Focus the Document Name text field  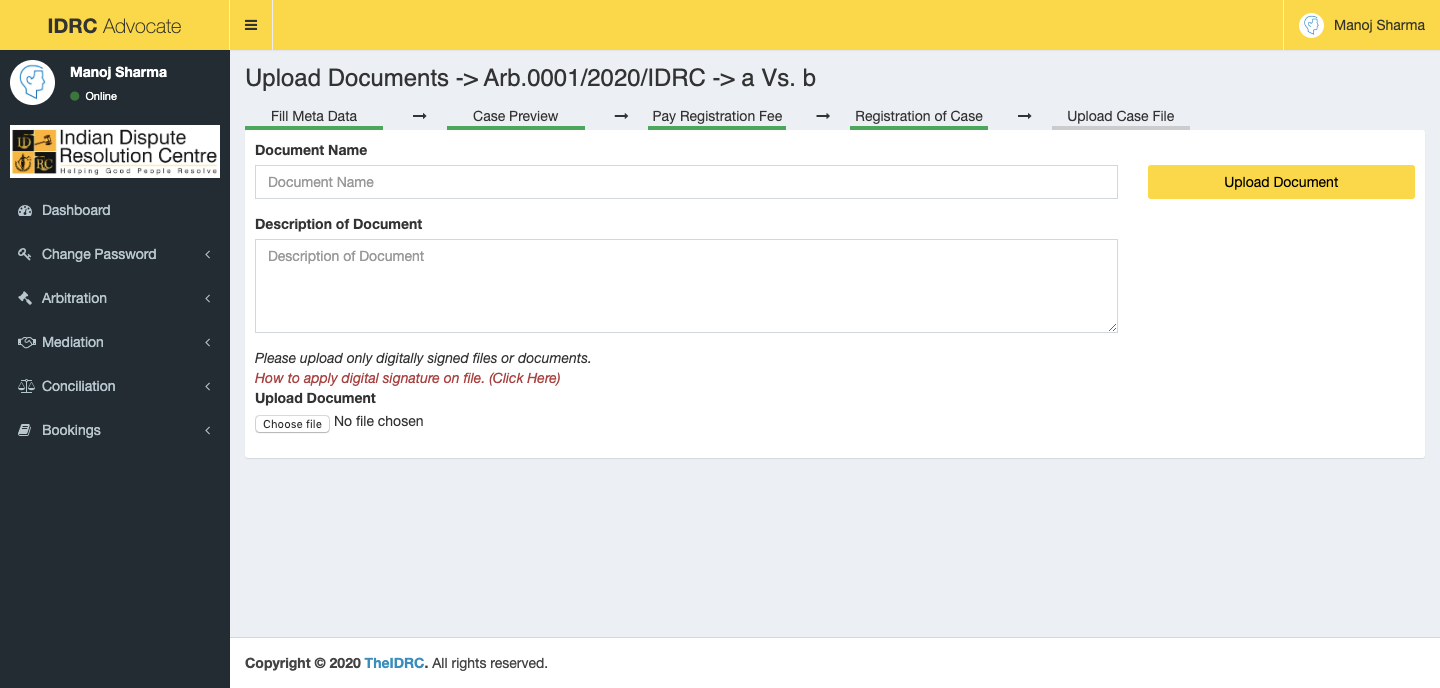pyautogui.click(x=686, y=182)
